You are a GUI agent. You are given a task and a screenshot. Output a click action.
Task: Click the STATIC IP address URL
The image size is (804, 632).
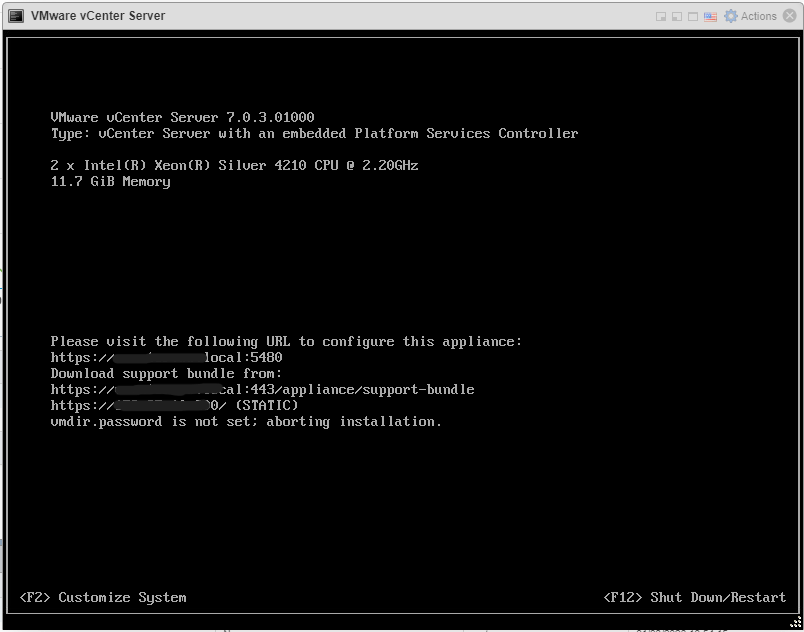[174, 405]
